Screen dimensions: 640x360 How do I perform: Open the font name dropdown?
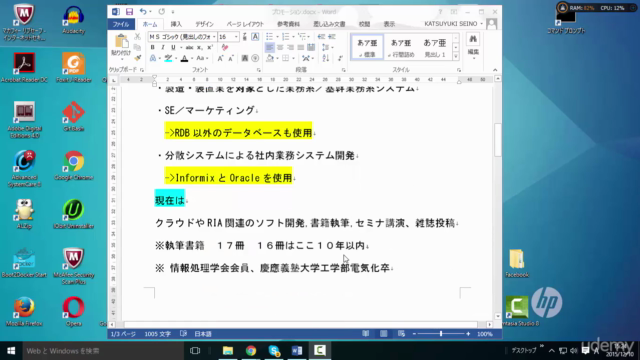182,37
